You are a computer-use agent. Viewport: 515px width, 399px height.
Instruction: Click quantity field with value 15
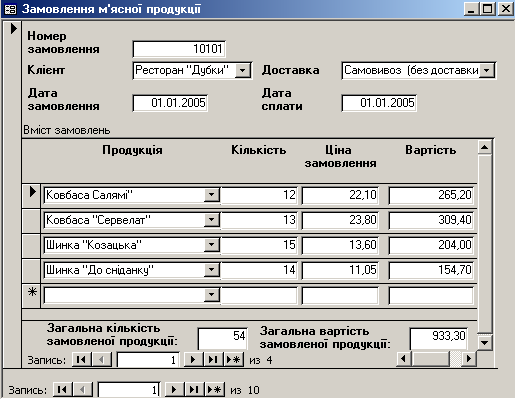click(259, 245)
